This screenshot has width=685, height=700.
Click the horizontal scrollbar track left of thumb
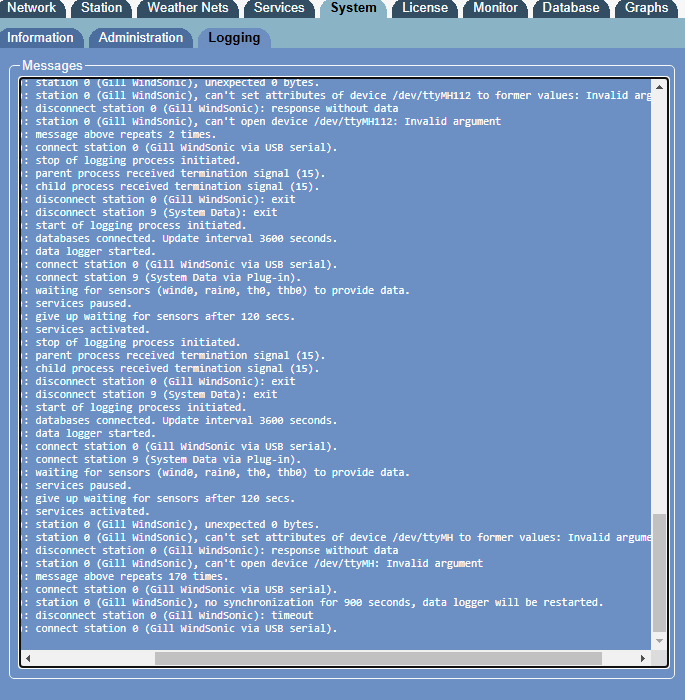(x=95, y=658)
